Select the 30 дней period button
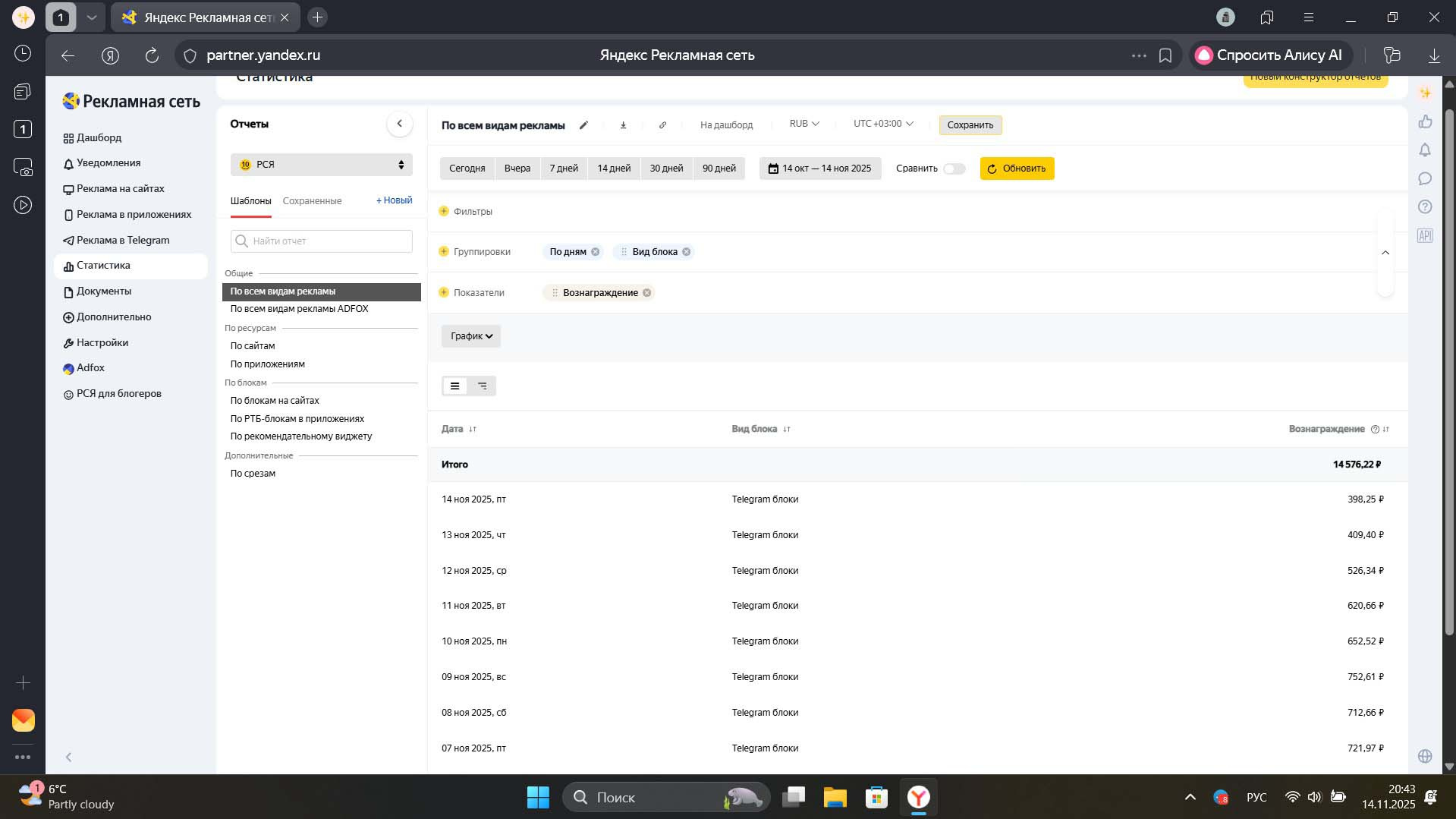 [666, 169]
